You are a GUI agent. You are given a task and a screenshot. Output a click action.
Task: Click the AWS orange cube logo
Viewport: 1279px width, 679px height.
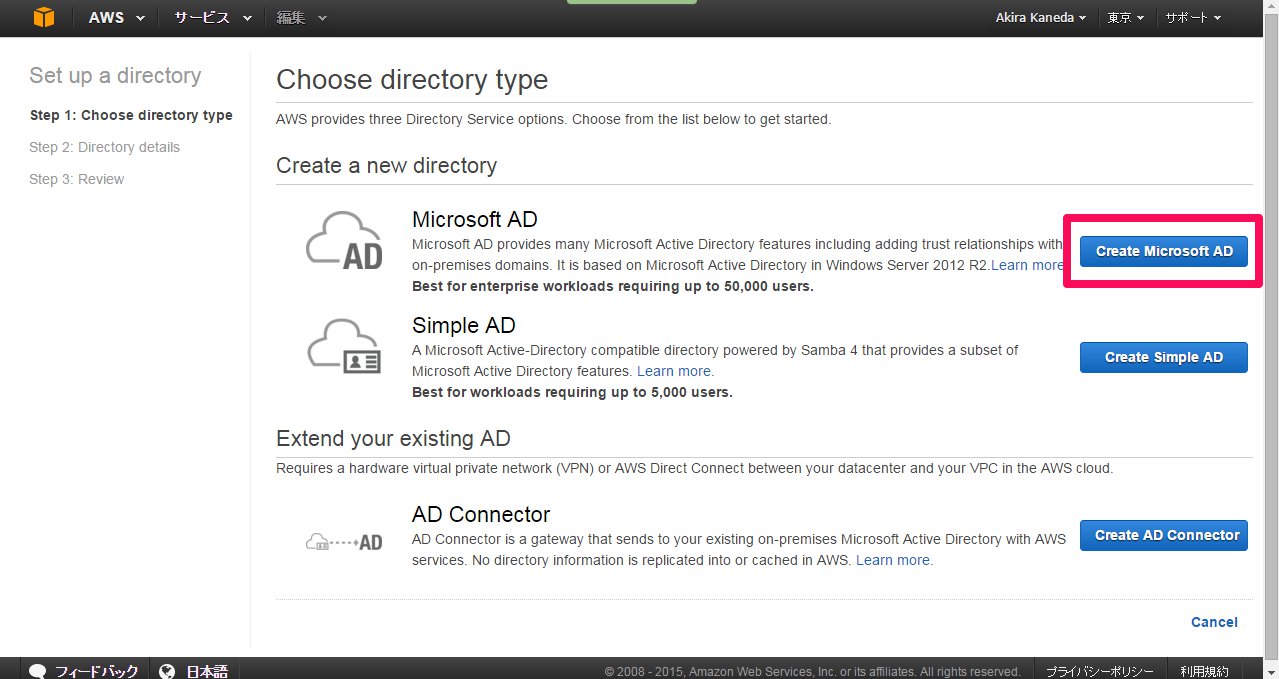[44, 18]
